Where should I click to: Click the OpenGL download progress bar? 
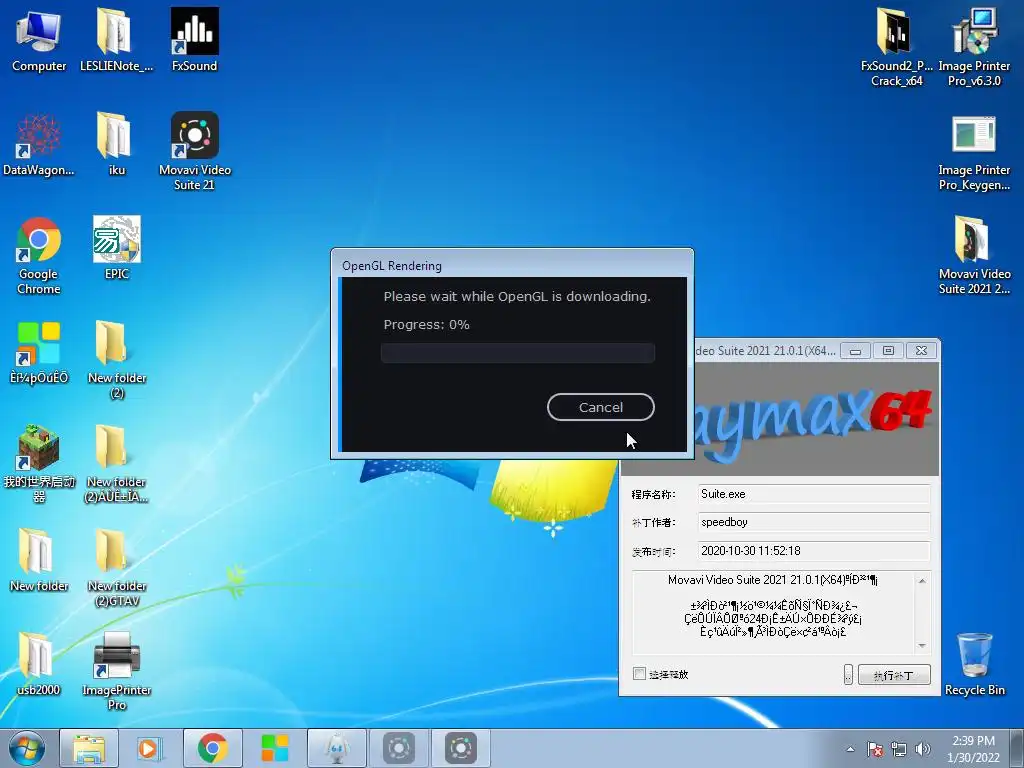coord(518,353)
